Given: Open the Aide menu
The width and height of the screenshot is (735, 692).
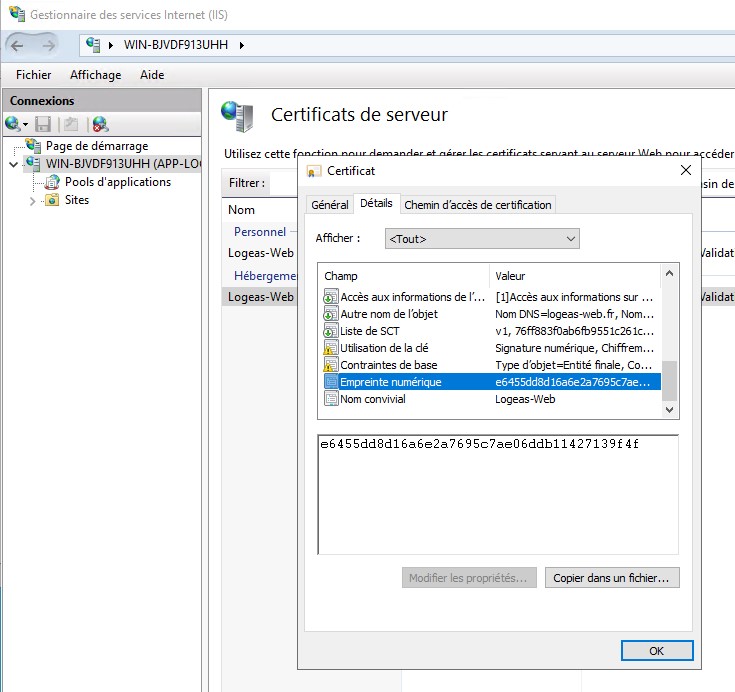Looking at the screenshot, I should [x=152, y=75].
